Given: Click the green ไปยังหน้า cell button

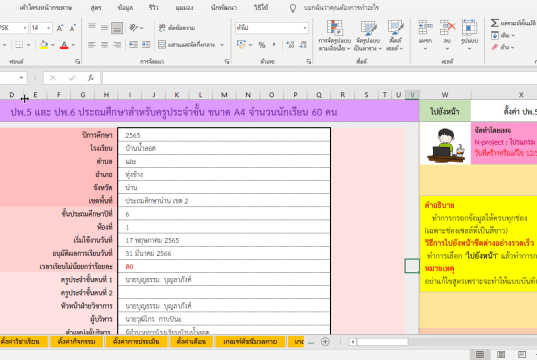Looking at the screenshot, I should click(445, 111).
